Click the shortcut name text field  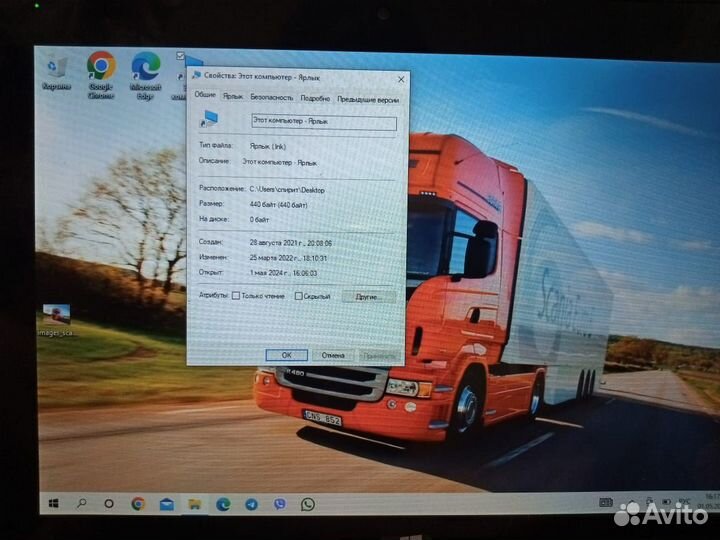tap(310, 122)
